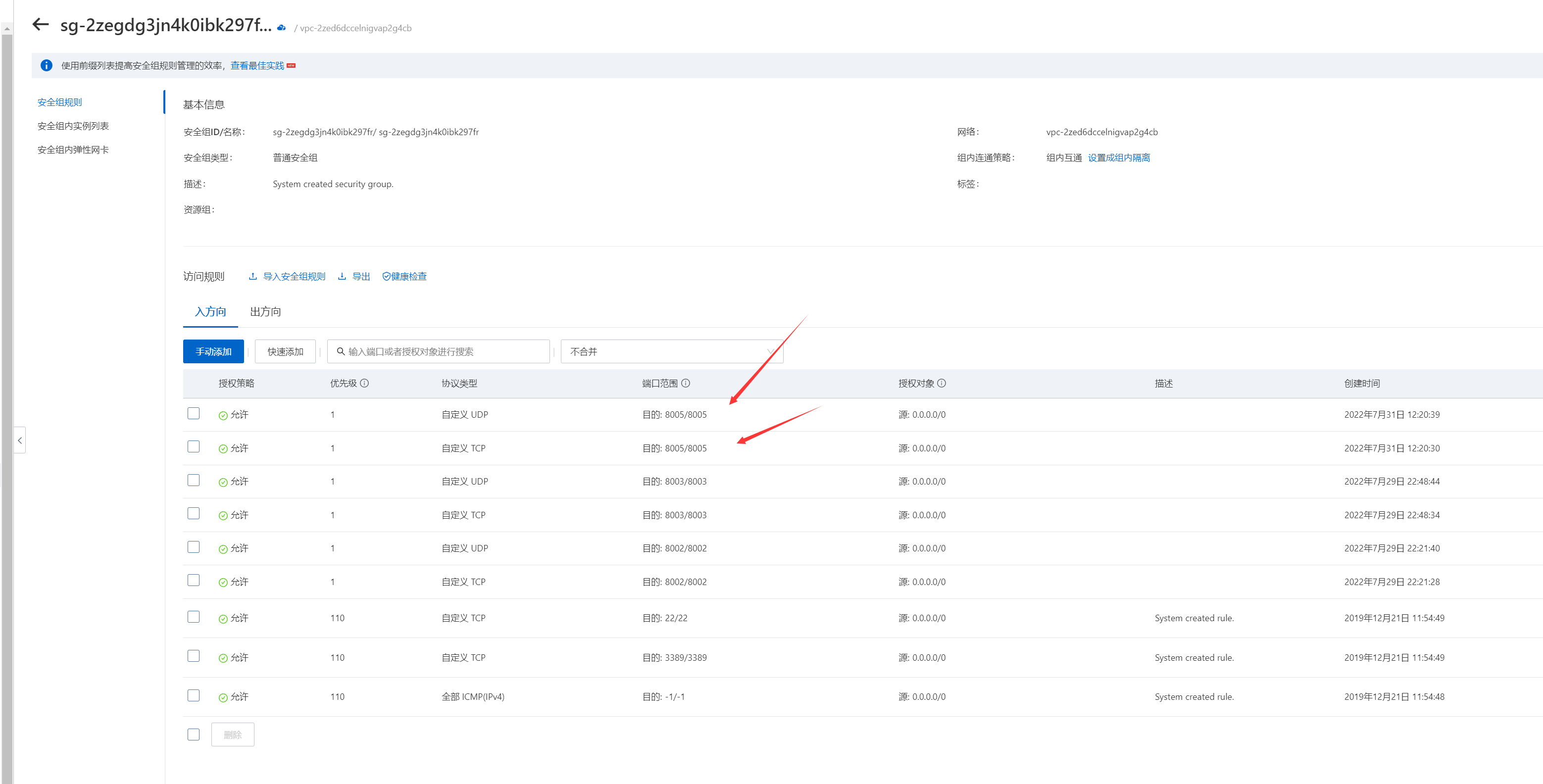Click the authorization object info icon
The height and width of the screenshot is (784, 1543).
click(x=942, y=383)
